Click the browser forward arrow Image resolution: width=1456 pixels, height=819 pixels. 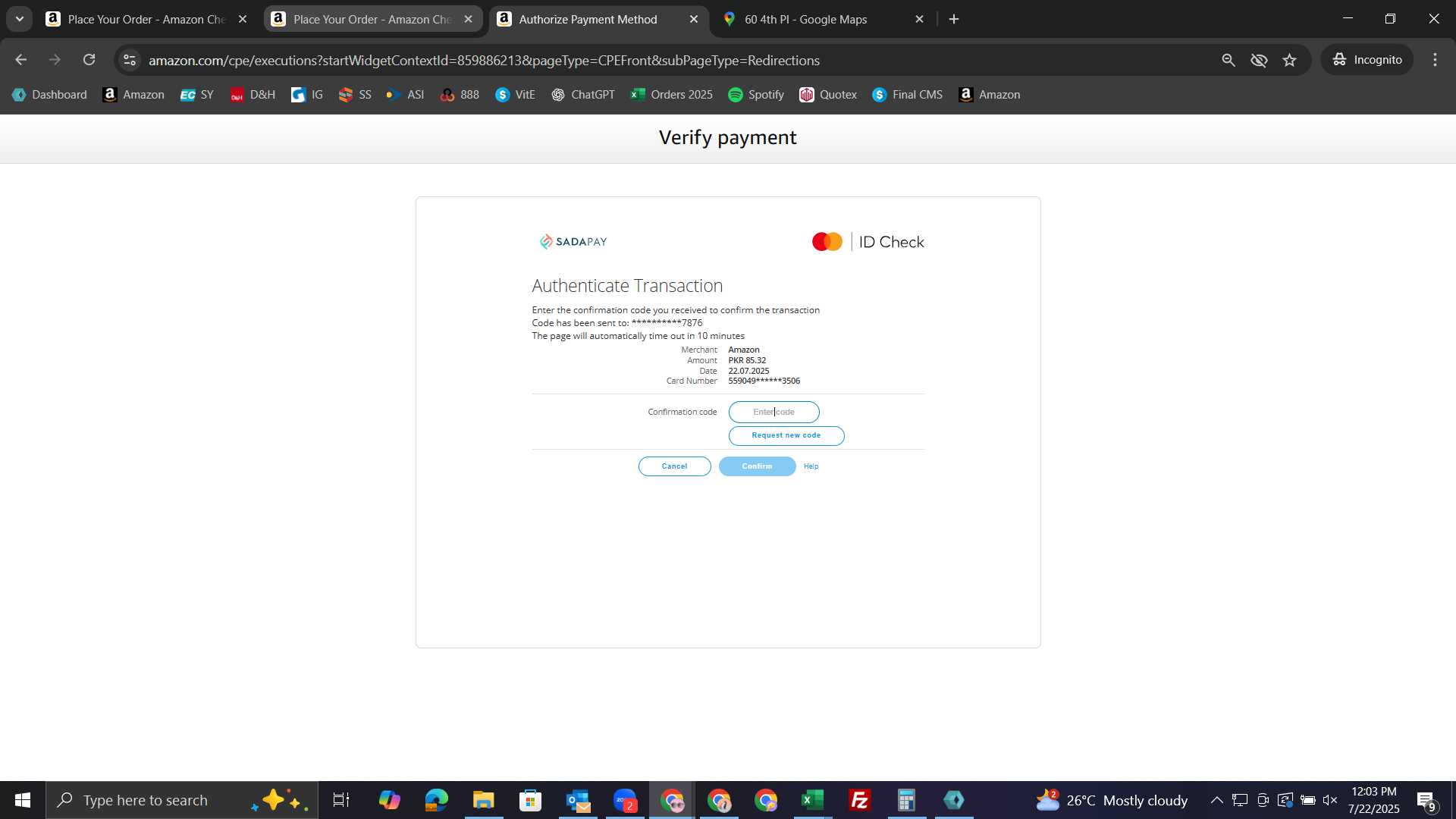click(x=55, y=60)
